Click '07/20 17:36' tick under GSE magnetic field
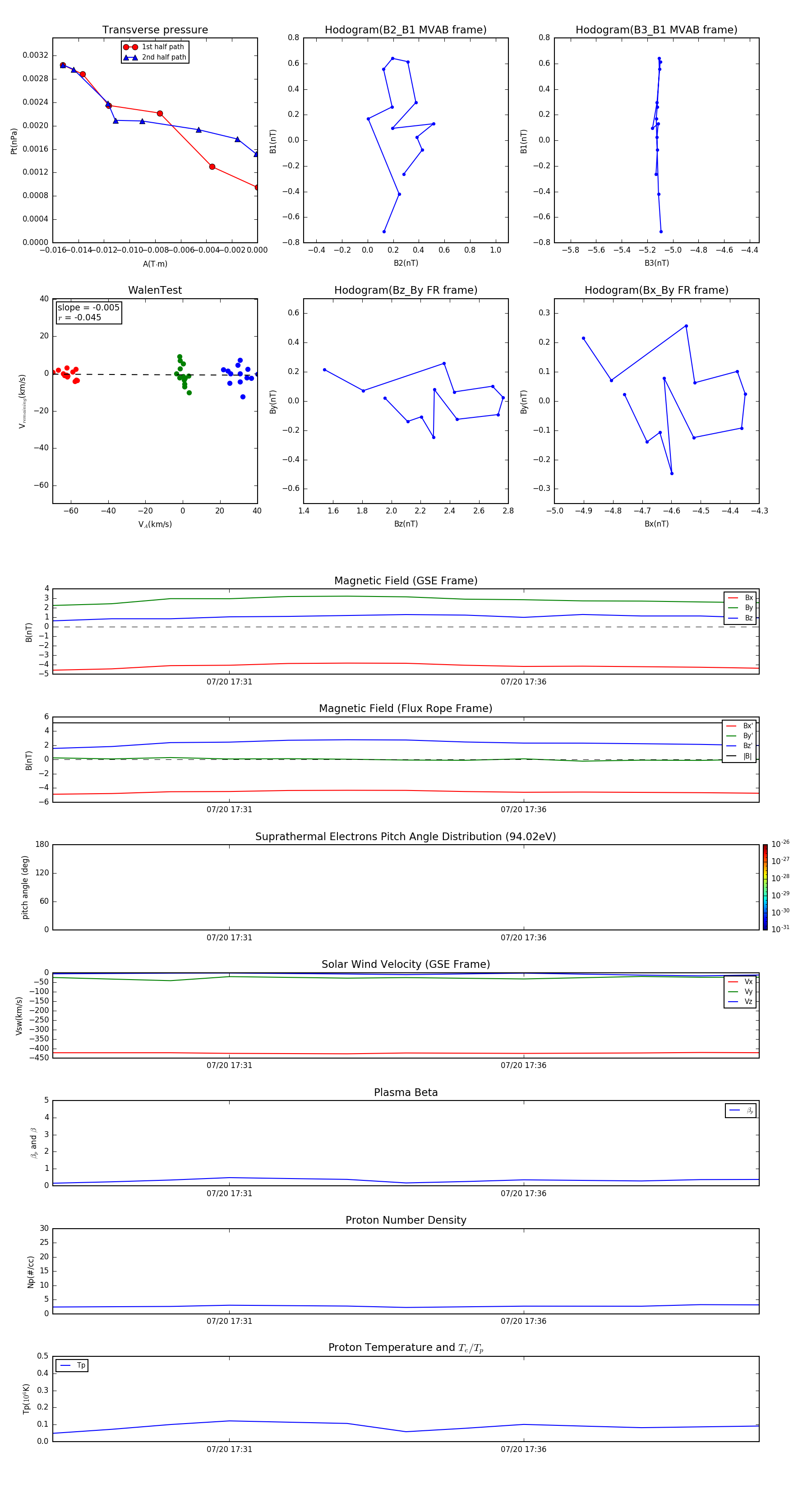The height and width of the screenshot is (1489, 812). point(524,682)
